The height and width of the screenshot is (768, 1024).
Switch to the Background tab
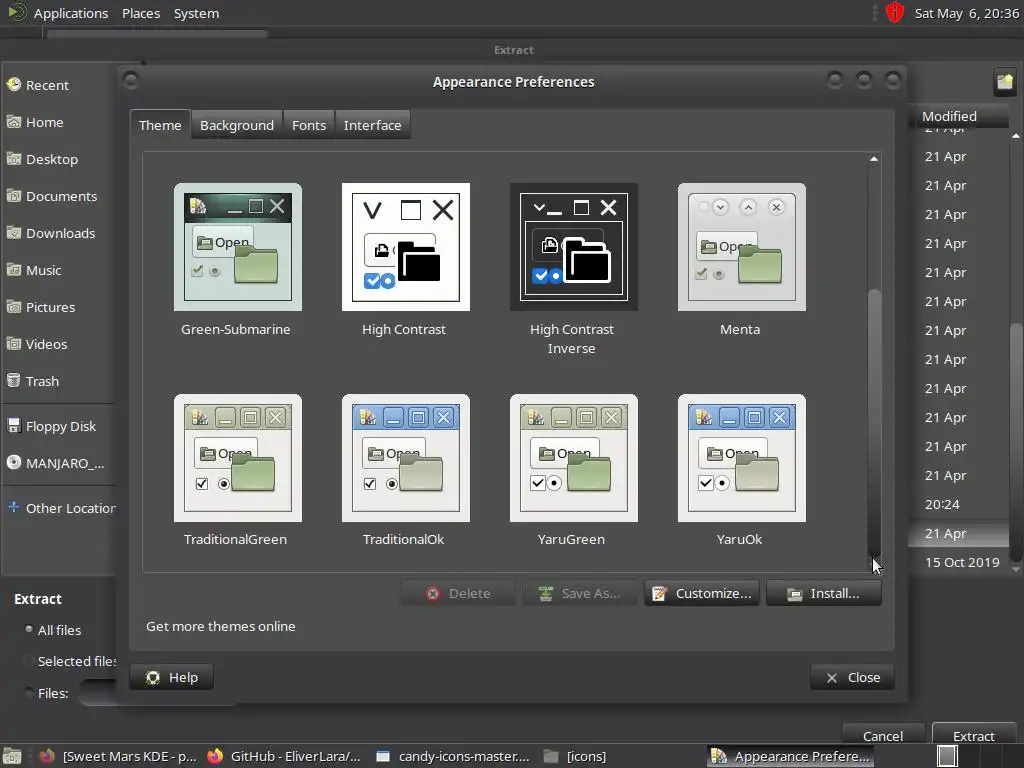[236, 125]
